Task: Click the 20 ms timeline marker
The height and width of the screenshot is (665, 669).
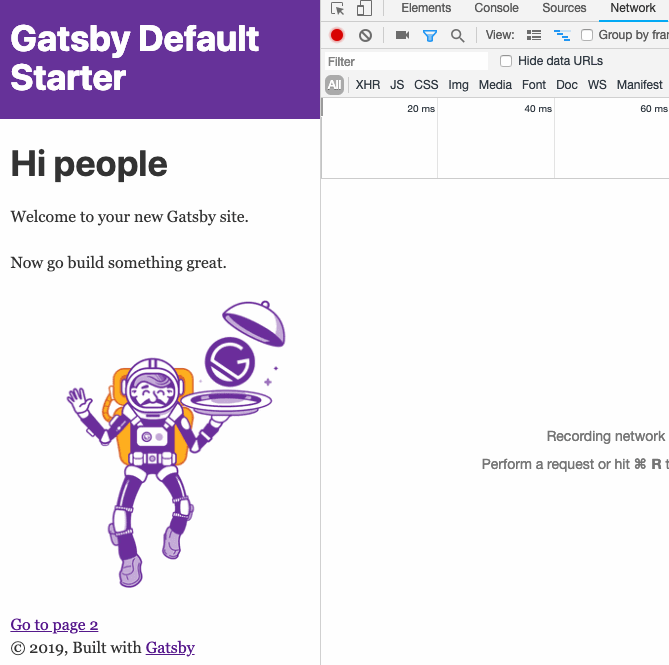Action: click(421, 109)
